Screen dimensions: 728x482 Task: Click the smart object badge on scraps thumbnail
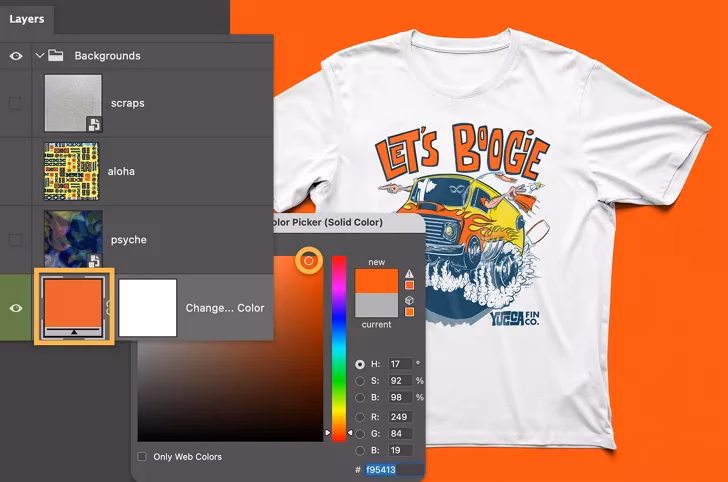[x=93, y=125]
